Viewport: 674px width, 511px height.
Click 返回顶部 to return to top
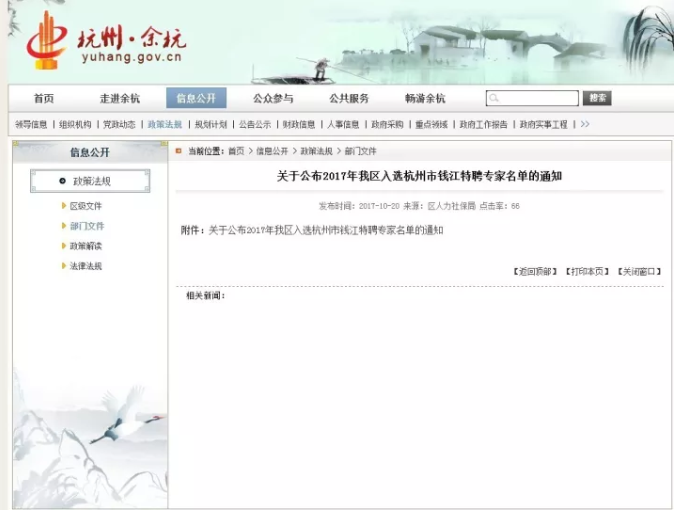coord(535,272)
